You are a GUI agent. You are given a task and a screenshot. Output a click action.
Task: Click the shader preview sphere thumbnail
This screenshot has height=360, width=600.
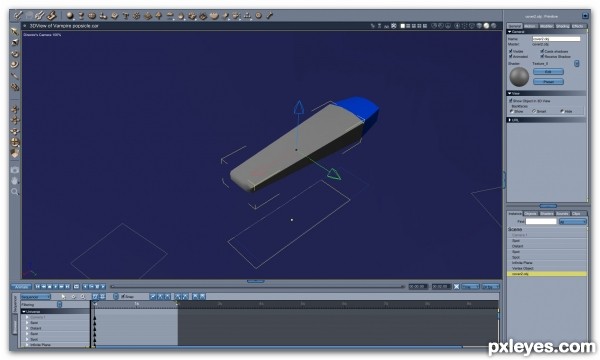(x=519, y=77)
